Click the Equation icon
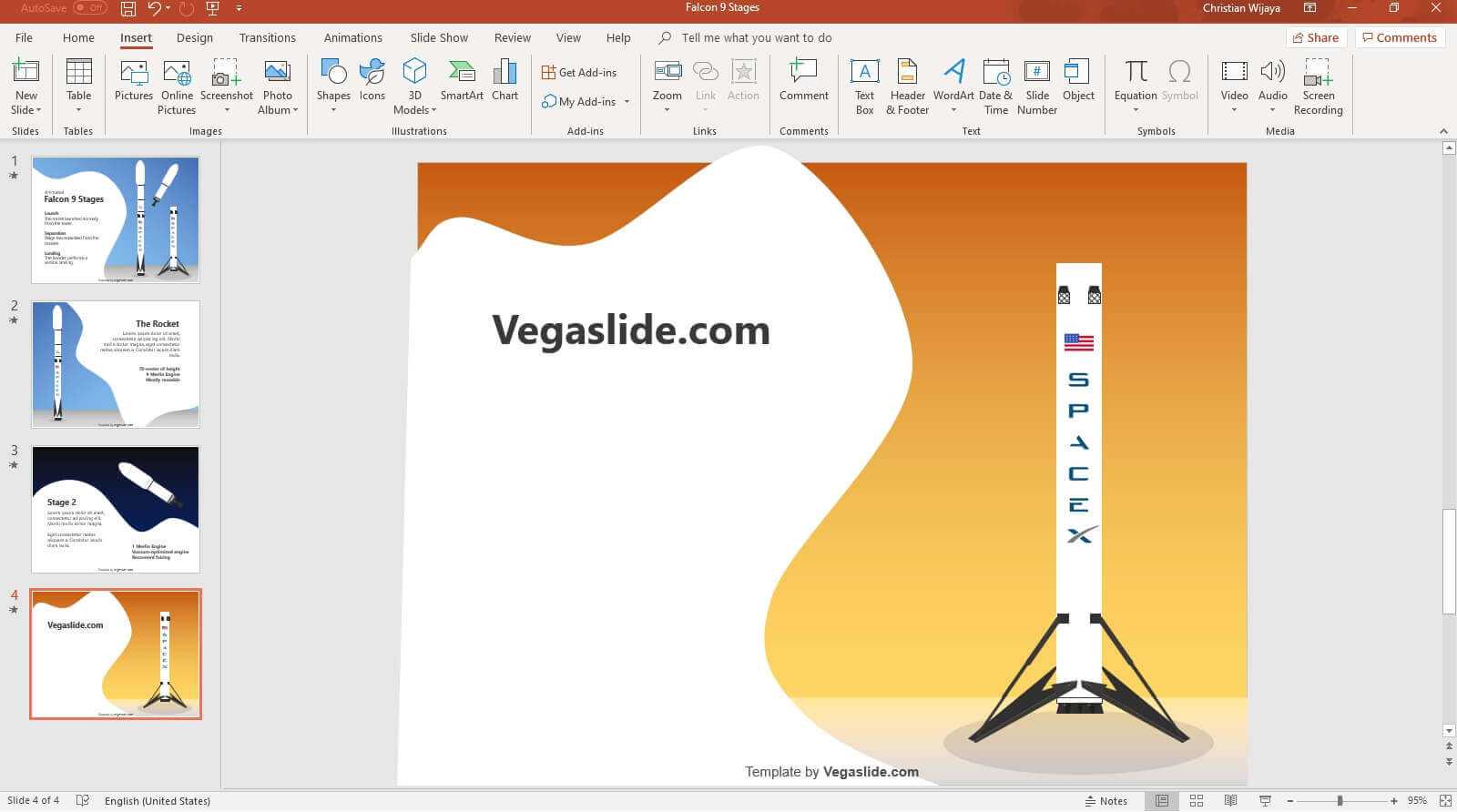The image size is (1457, 812). 1136,72
